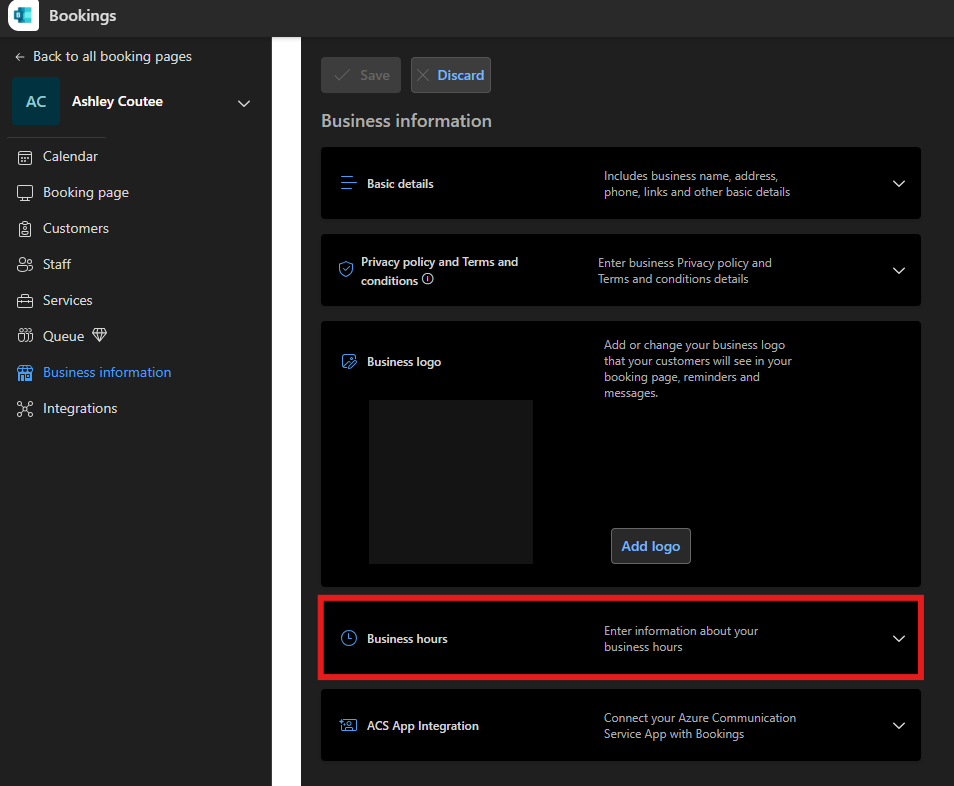Click the Business information page heading
The image size is (954, 786).
coord(406,121)
